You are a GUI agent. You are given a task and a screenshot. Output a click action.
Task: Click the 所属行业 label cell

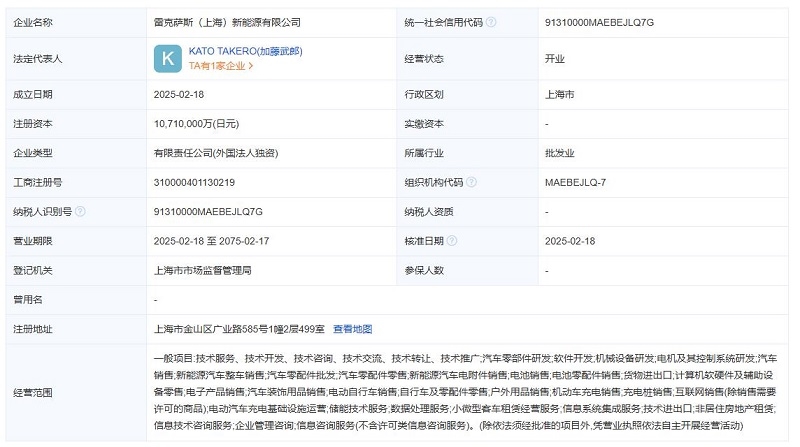[467, 153]
